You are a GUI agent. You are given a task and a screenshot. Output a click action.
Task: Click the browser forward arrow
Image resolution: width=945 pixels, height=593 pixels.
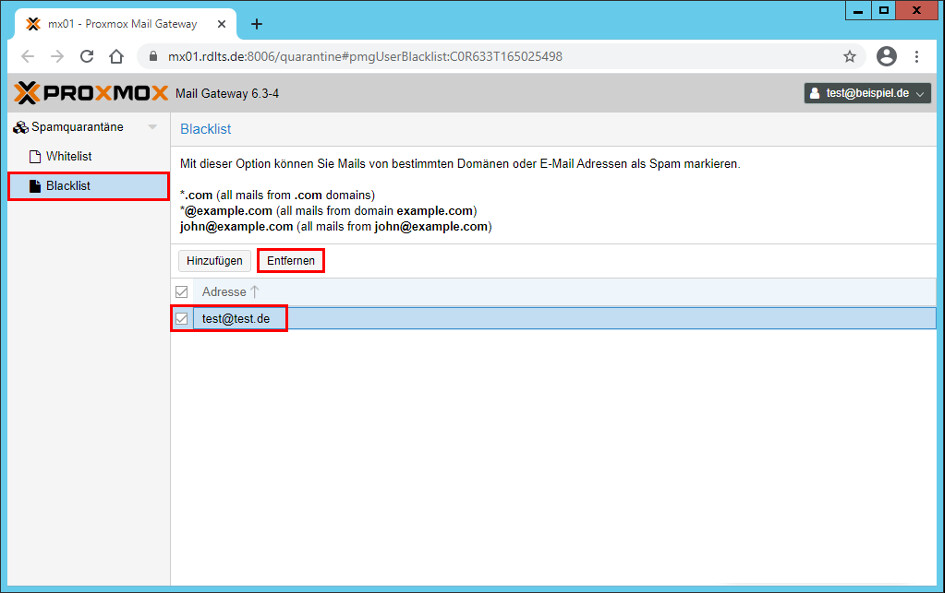tap(57, 57)
